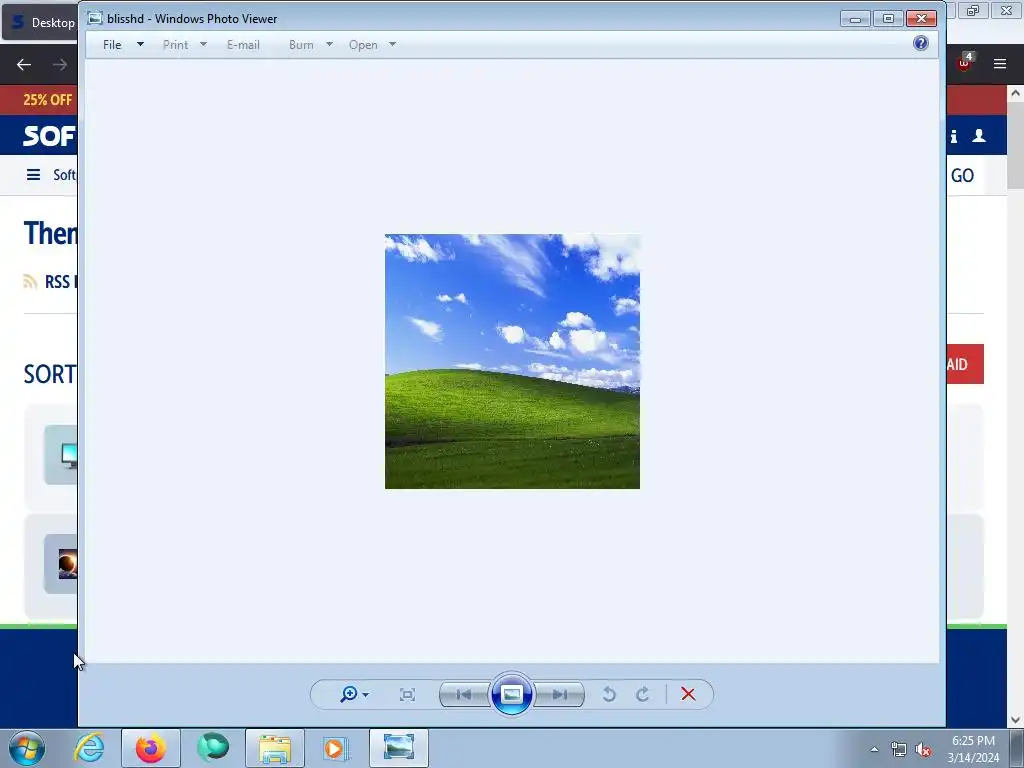Expand the Print dropdown arrow
Image resolution: width=1024 pixels, height=768 pixels.
(203, 44)
